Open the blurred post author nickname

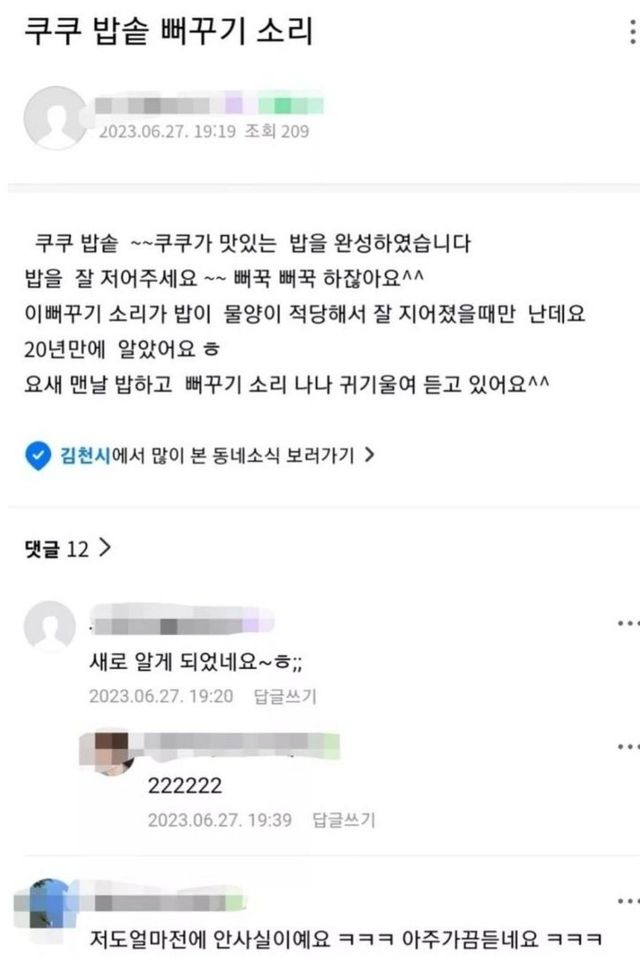click(209, 105)
